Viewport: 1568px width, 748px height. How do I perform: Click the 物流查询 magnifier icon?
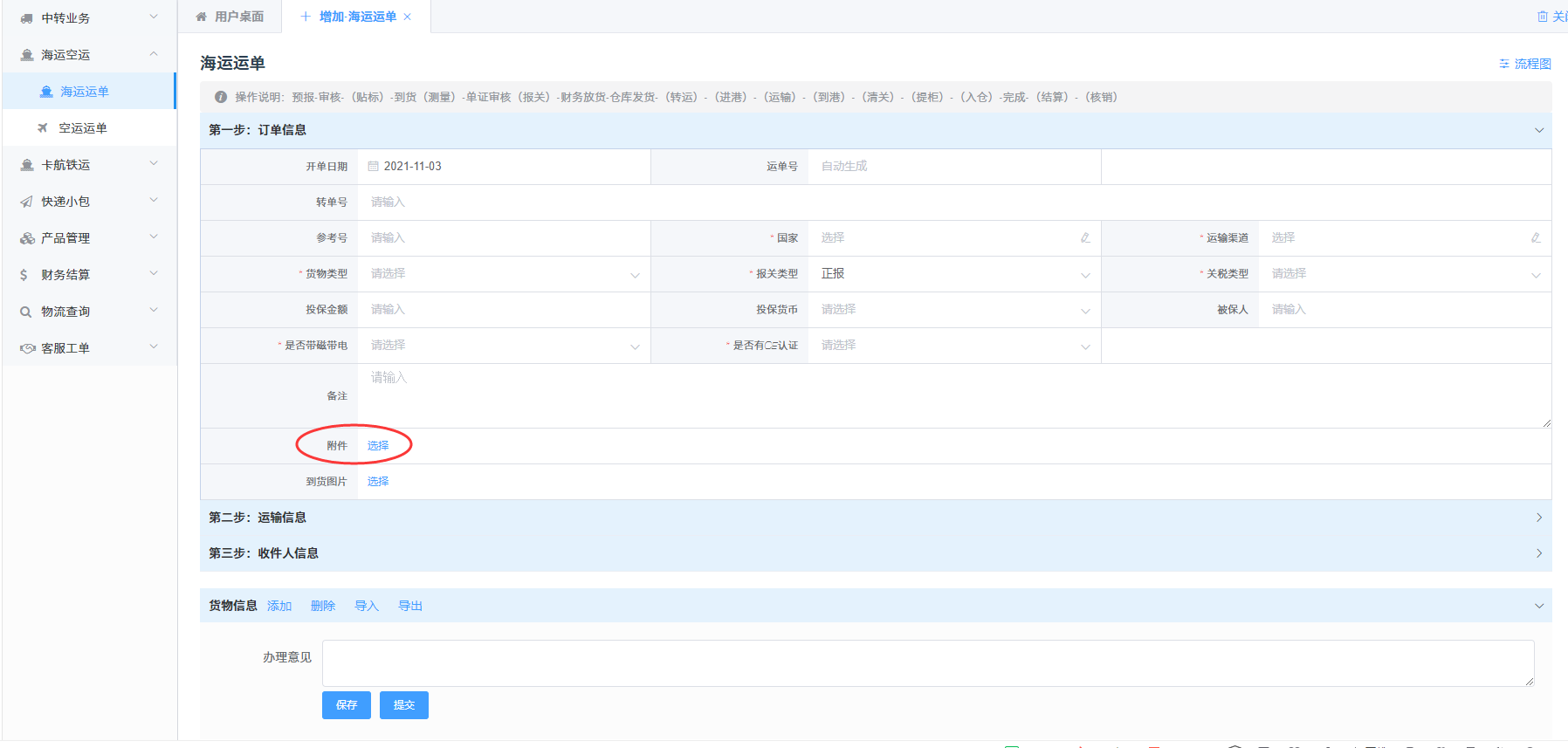pos(26,312)
